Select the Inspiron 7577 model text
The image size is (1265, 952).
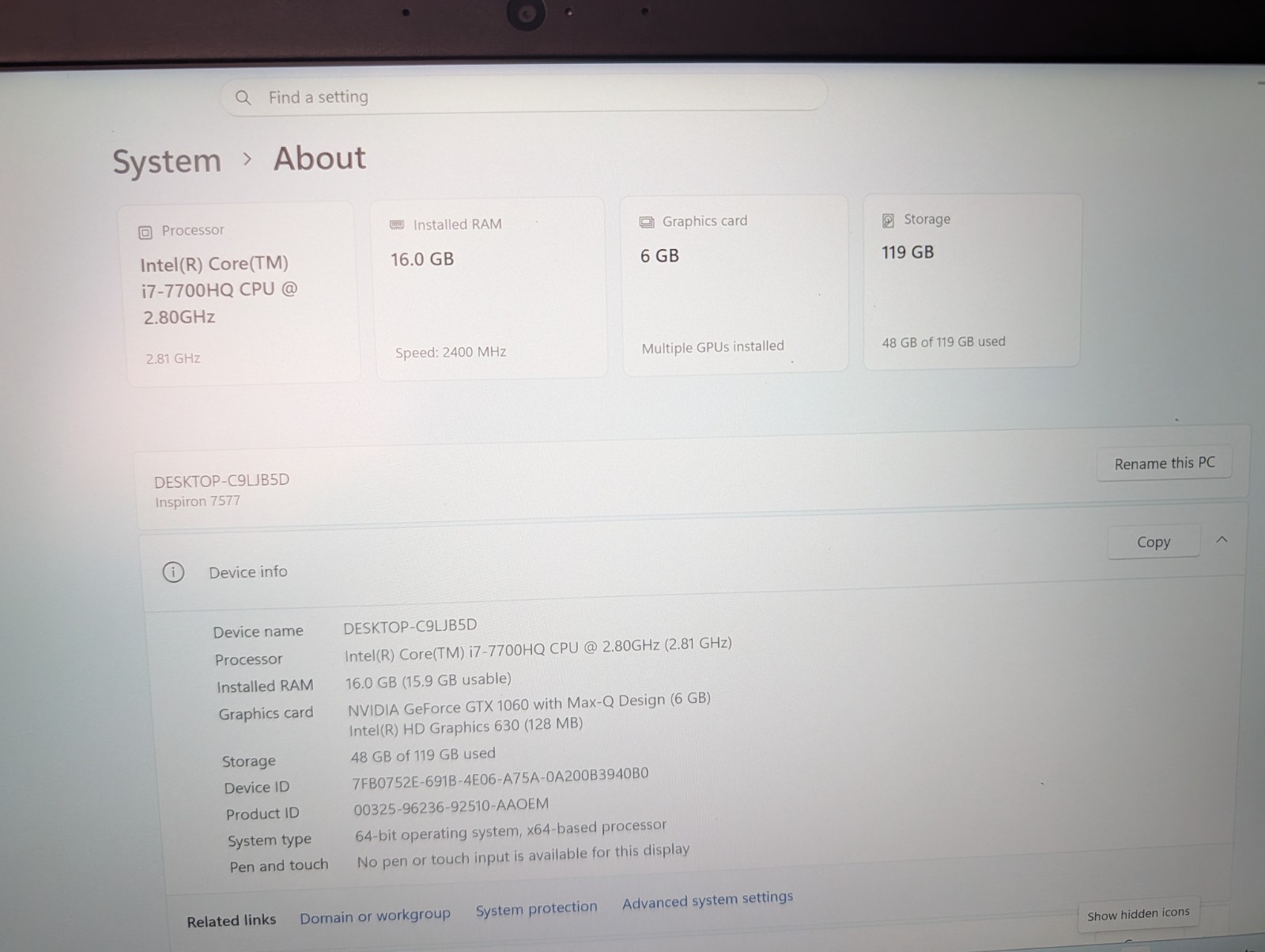point(198,501)
